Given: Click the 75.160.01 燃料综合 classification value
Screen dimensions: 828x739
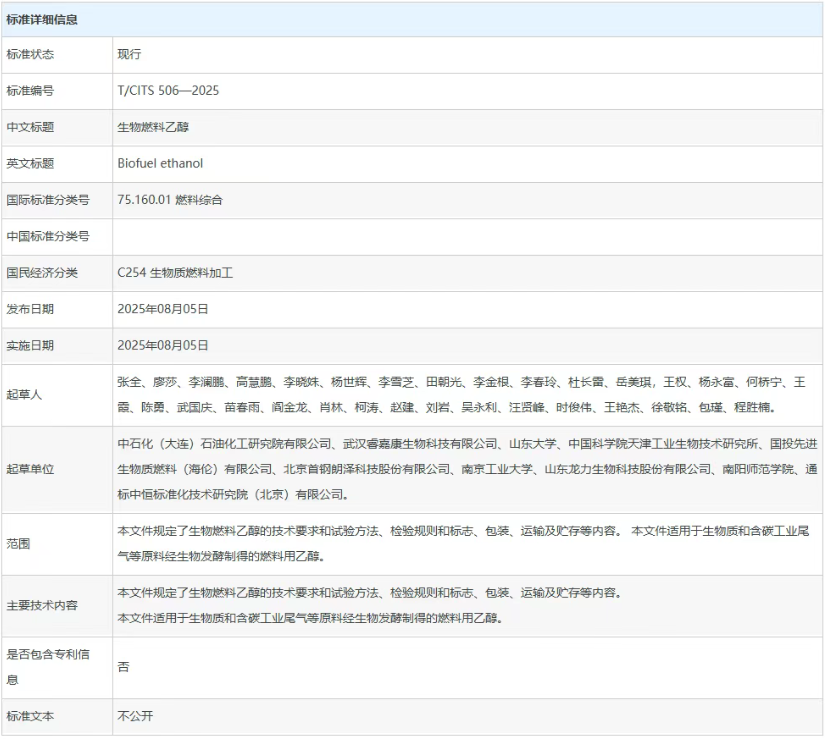Looking at the screenshot, I should pyautogui.click(x=170, y=200).
